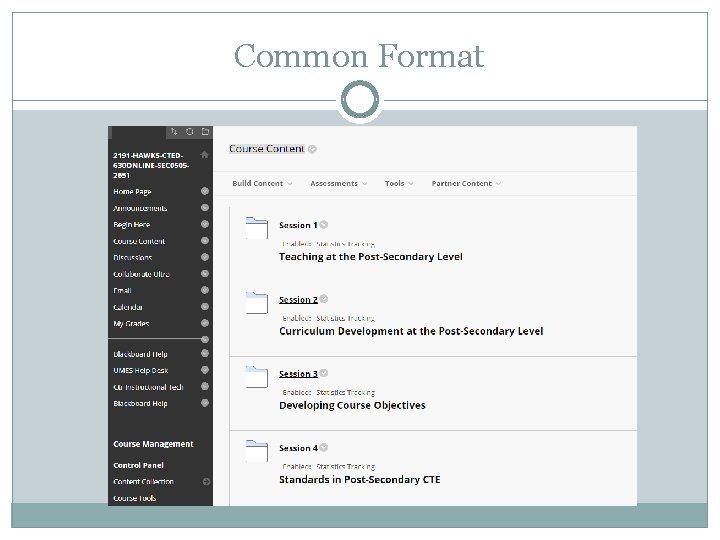
Task: Select Course Content in course menu
Action: pyautogui.click(x=139, y=241)
